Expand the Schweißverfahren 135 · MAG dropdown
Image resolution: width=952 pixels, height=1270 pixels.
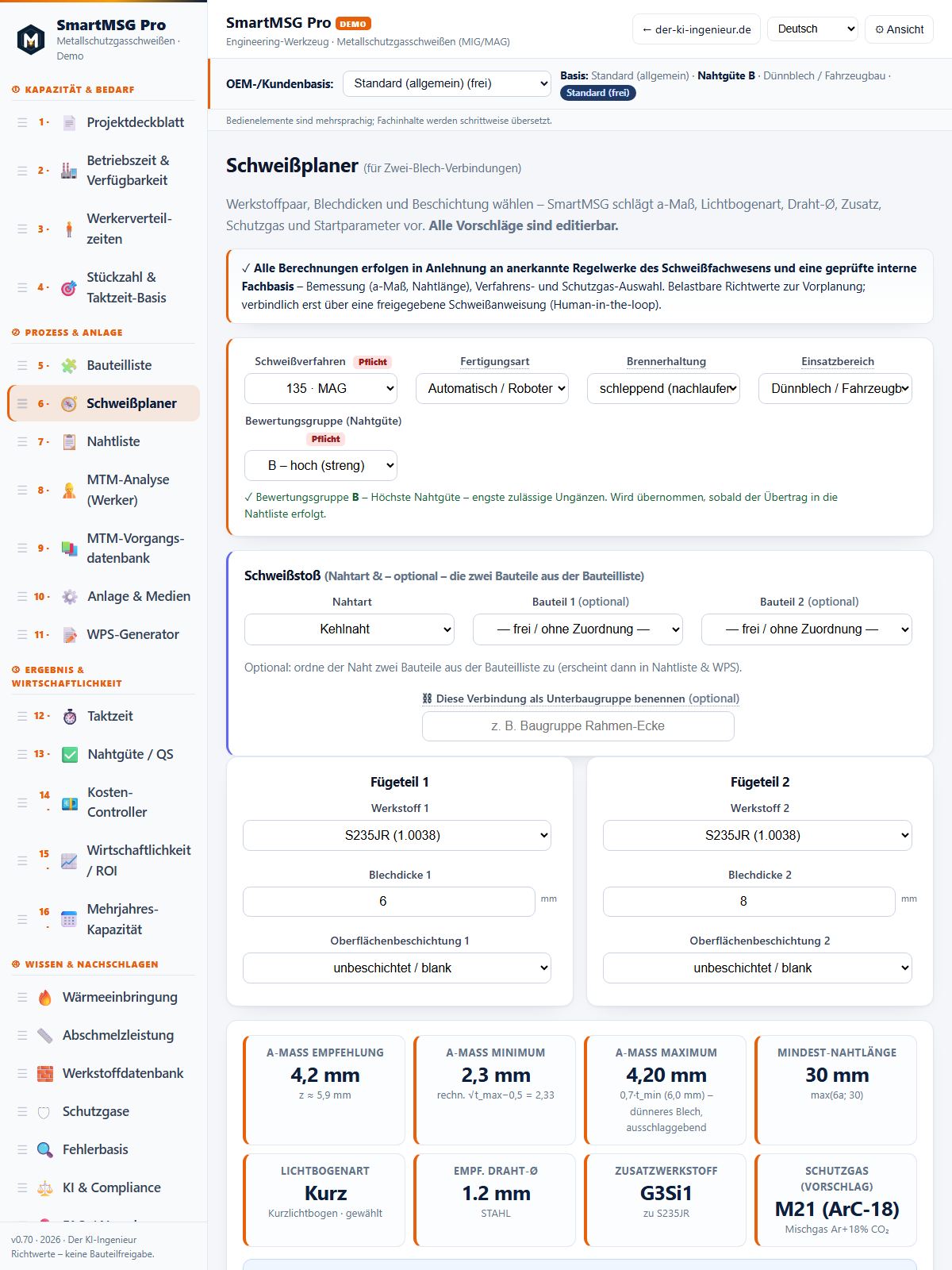321,388
